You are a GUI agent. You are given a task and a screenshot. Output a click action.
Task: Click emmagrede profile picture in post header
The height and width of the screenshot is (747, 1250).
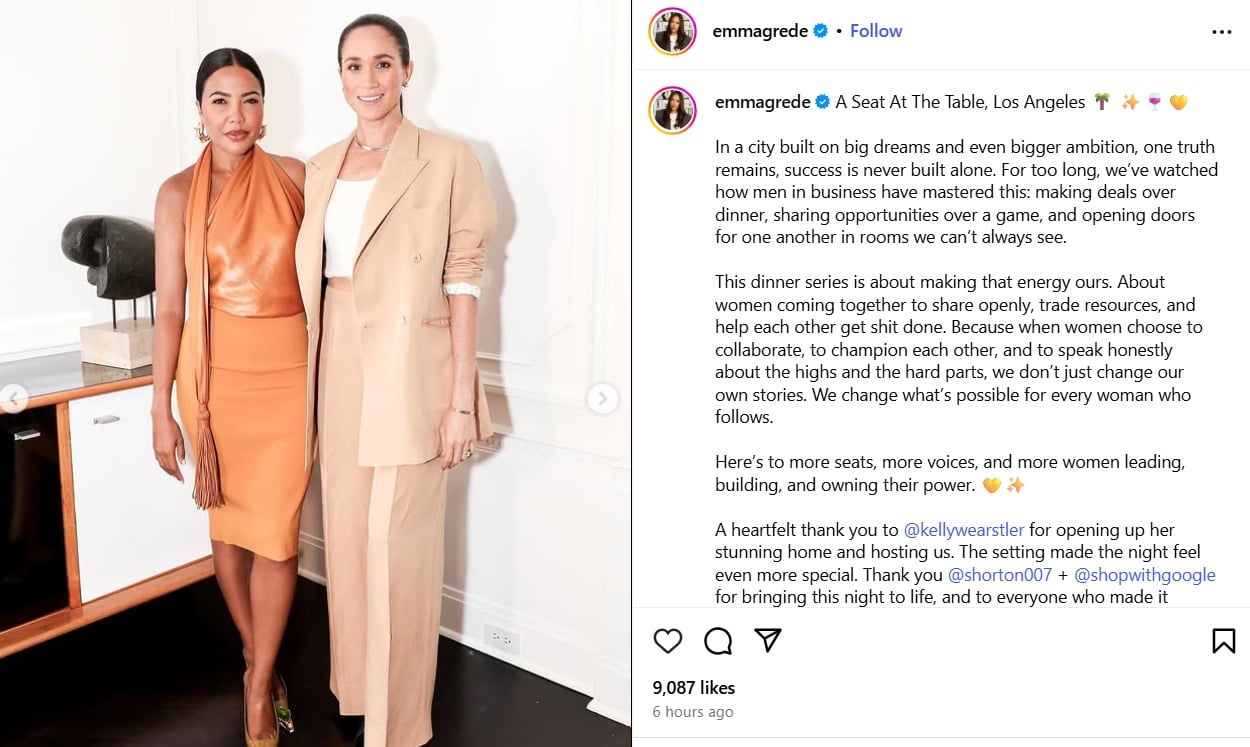coord(672,31)
